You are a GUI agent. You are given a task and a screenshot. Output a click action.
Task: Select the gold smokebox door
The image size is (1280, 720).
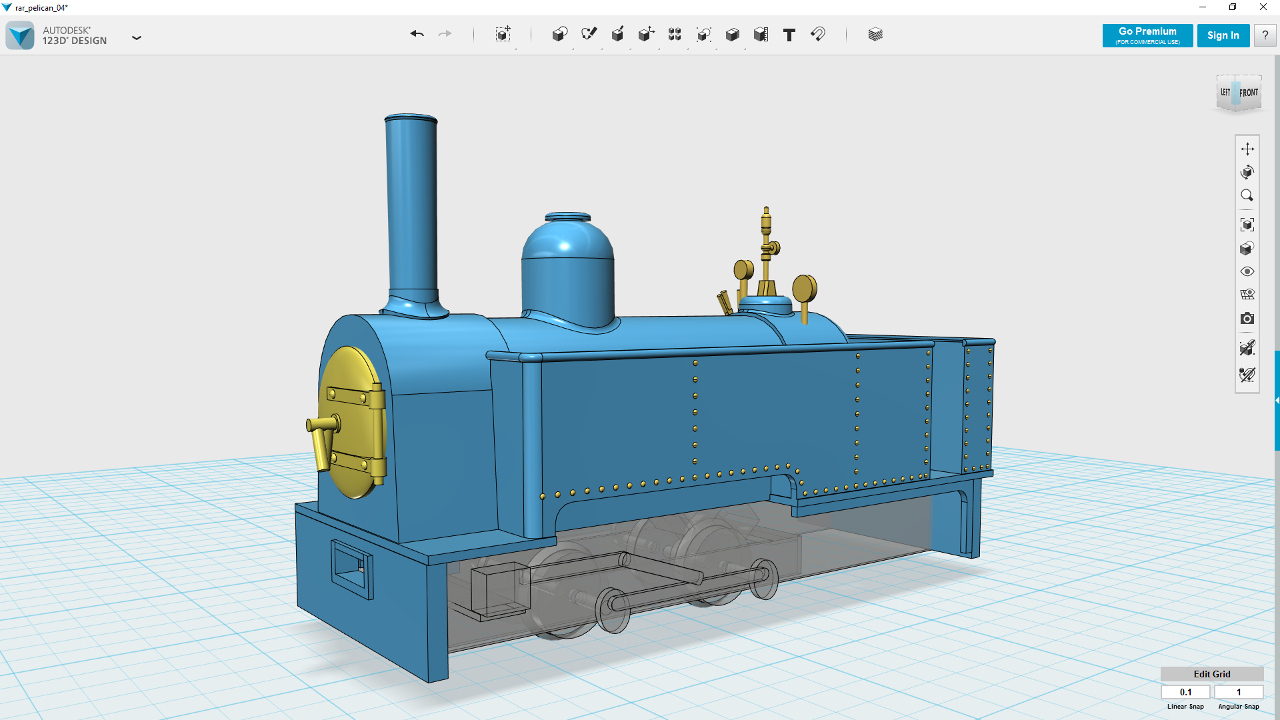[352, 423]
